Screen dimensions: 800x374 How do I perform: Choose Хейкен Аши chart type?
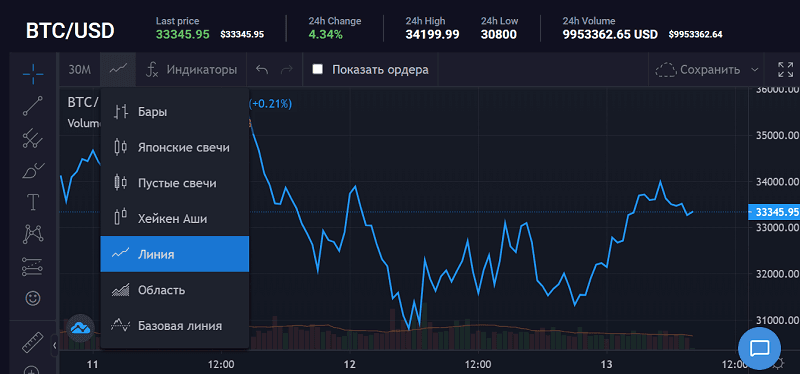(x=174, y=219)
